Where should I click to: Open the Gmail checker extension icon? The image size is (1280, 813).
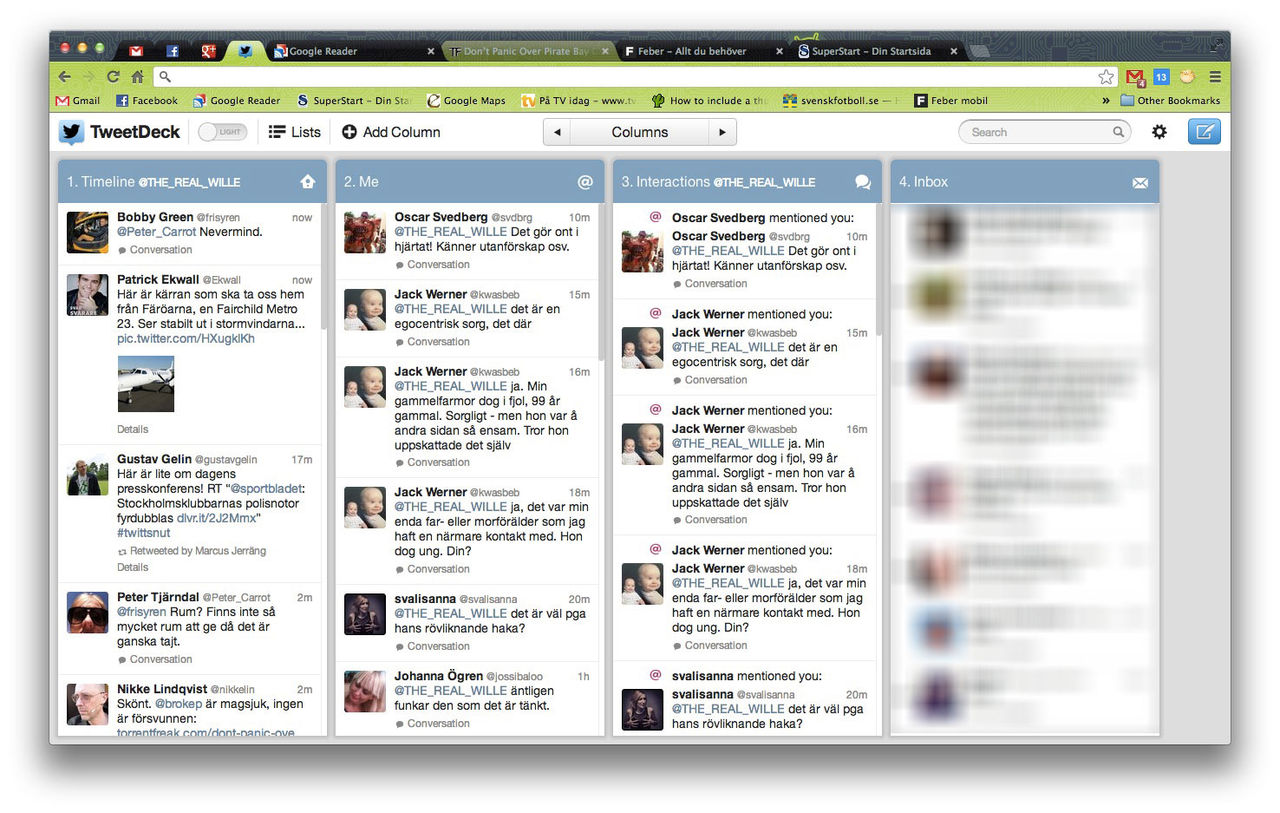(1135, 76)
